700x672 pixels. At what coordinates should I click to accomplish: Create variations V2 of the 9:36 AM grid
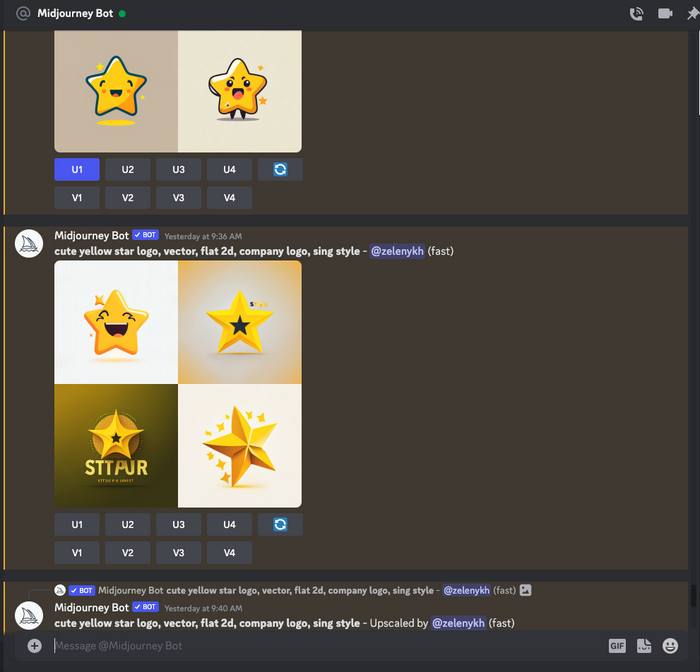pyautogui.click(x=128, y=553)
